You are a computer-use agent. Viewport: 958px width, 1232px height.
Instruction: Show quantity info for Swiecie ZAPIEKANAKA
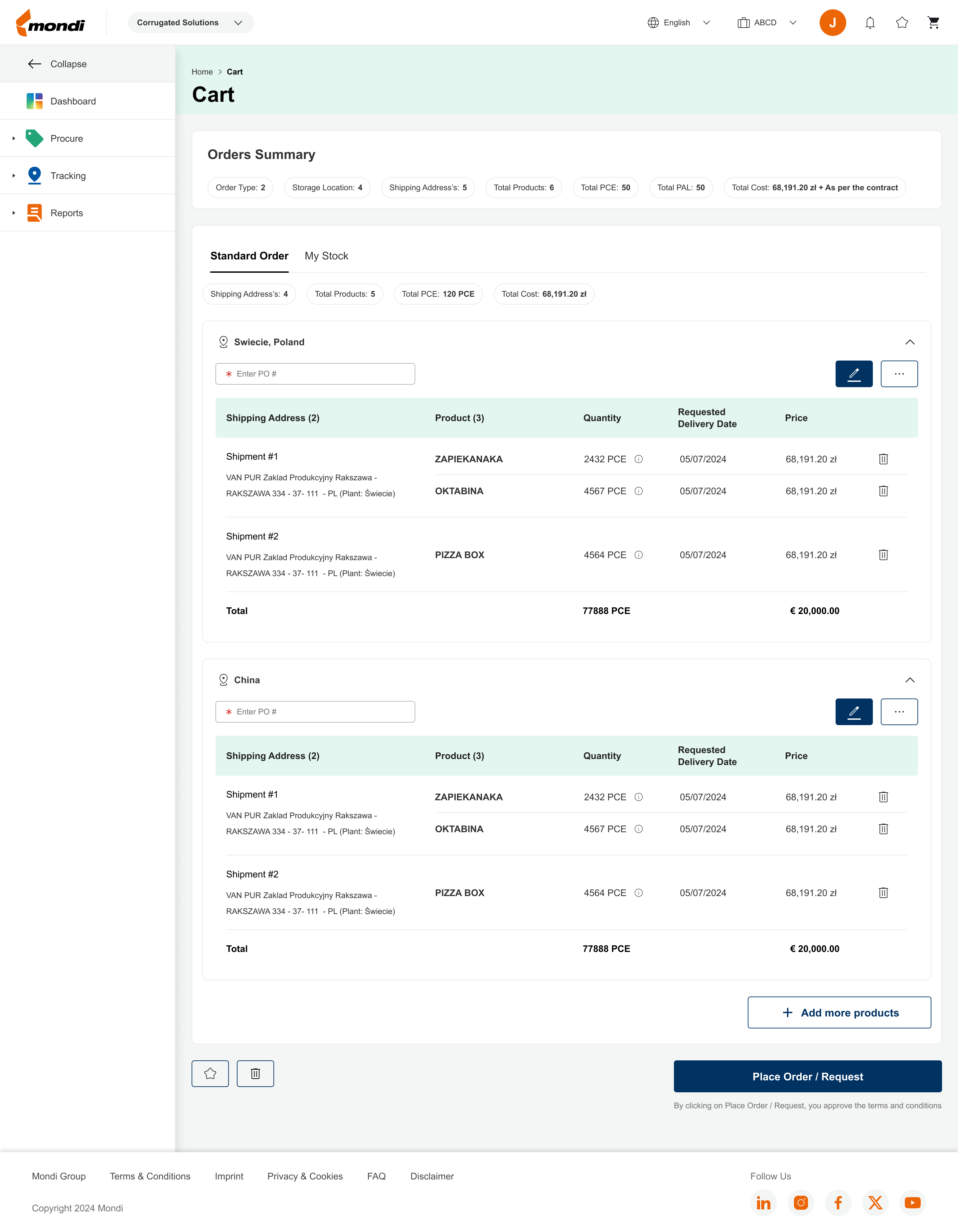pyautogui.click(x=639, y=459)
